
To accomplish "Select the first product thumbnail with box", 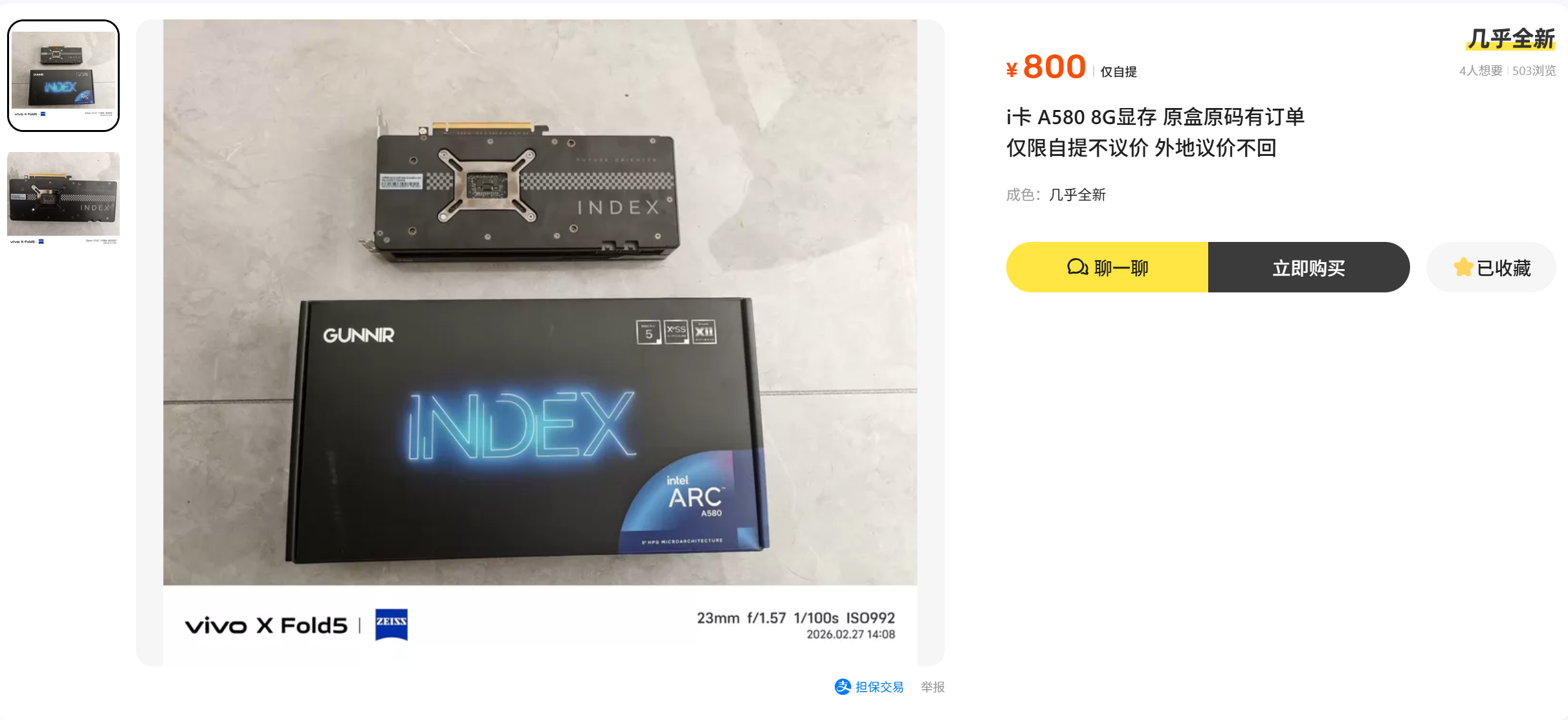I will pyautogui.click(x=63, y=76).
